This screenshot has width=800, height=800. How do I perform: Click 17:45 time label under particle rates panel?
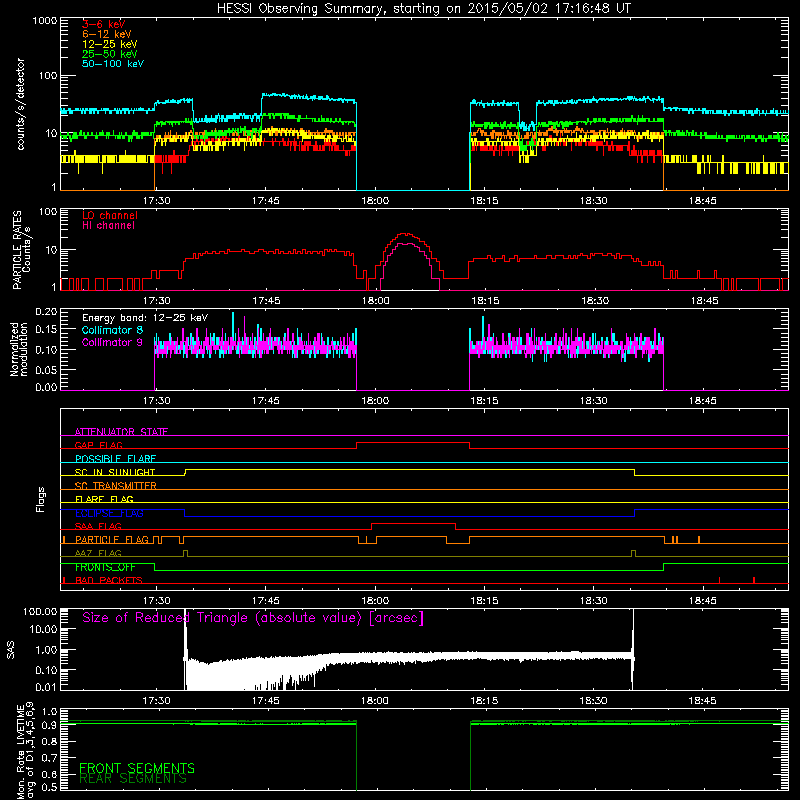click(x=266, y=301)
